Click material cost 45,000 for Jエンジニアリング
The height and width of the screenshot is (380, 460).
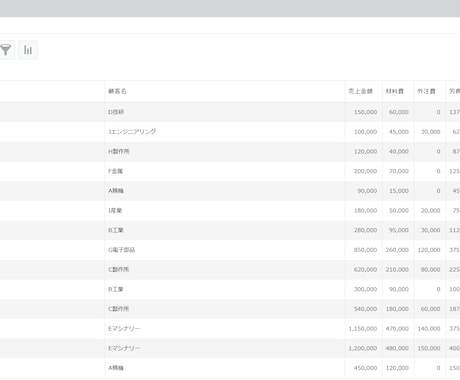point(399,132)
